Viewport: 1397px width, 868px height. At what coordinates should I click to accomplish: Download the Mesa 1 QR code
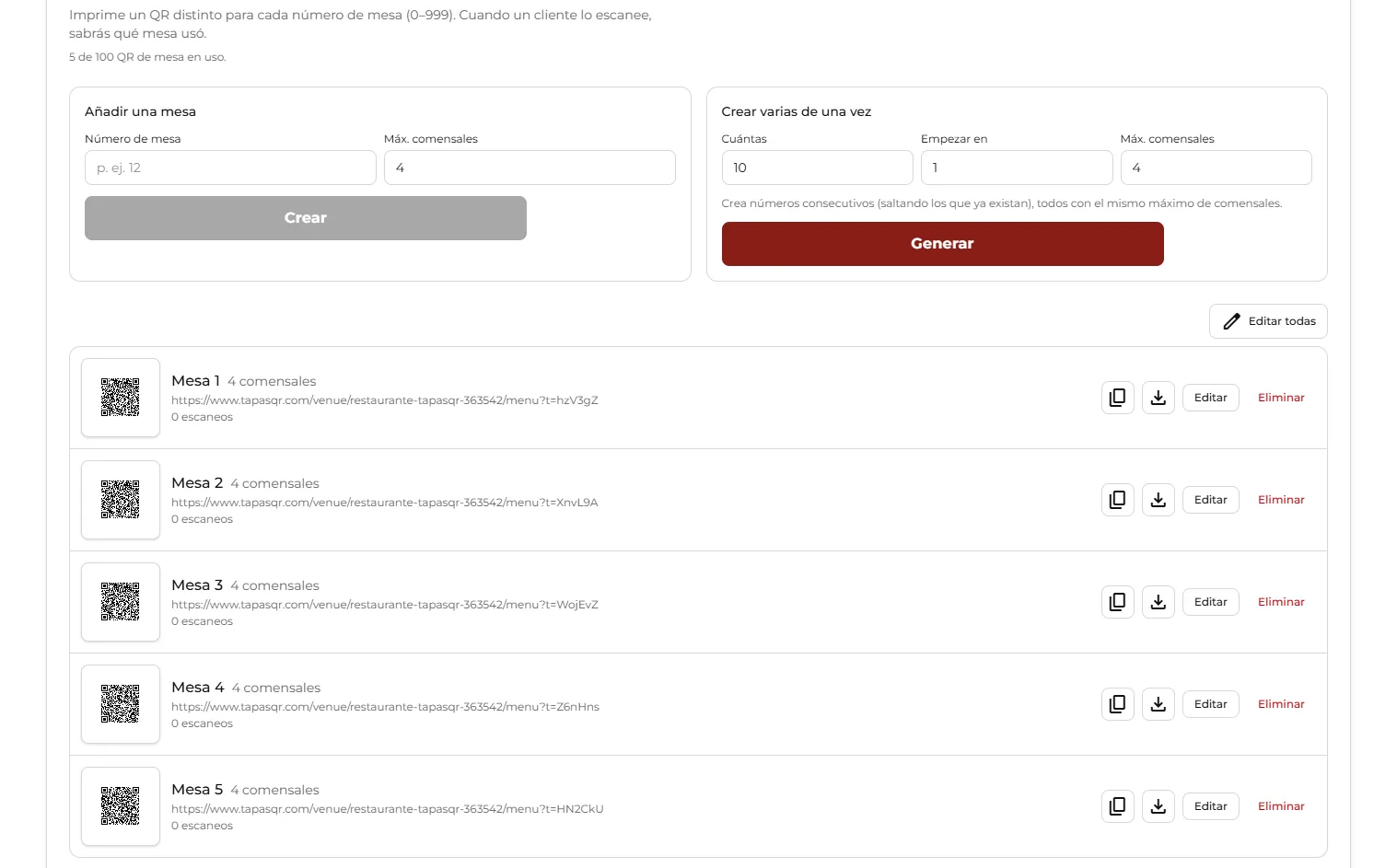click(x=1158, y=398)
